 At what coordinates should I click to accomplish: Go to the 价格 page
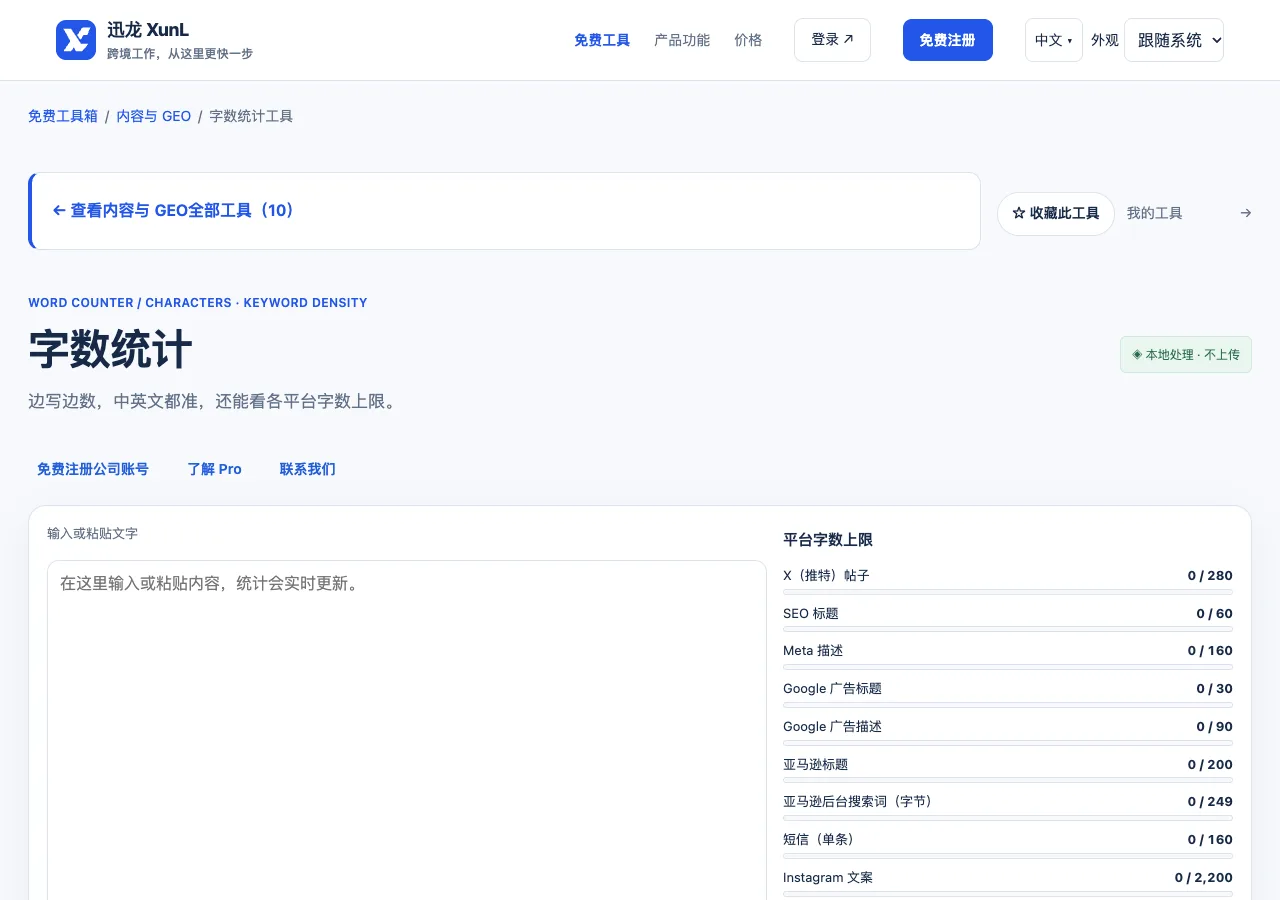(x=748, y=40)
